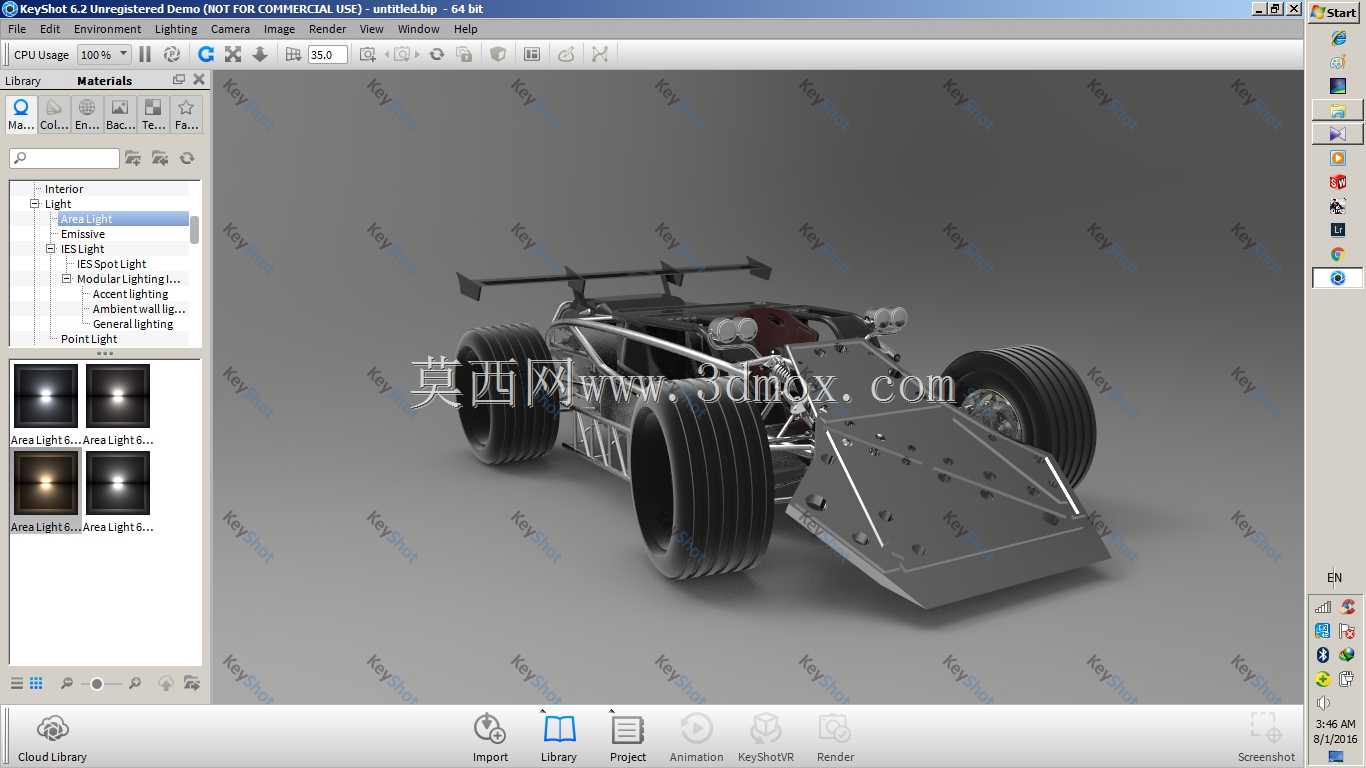The width and height of the screenshot is (1366, 768).
Task: Switch to the Environments library tab
Action: click(87, 114)
